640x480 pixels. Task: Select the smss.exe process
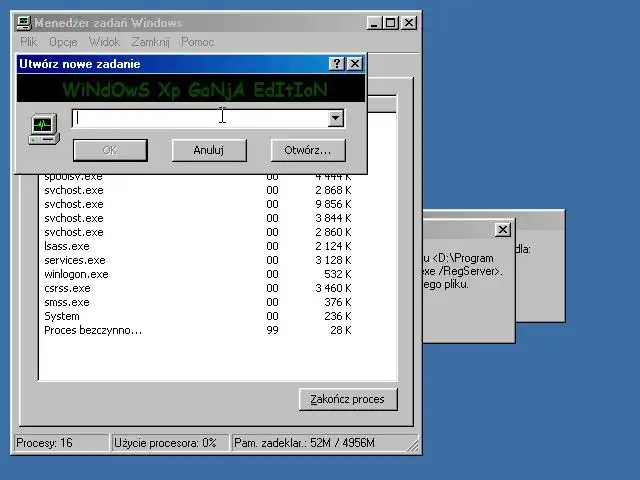pyautogui.click(x=198, y=302)
